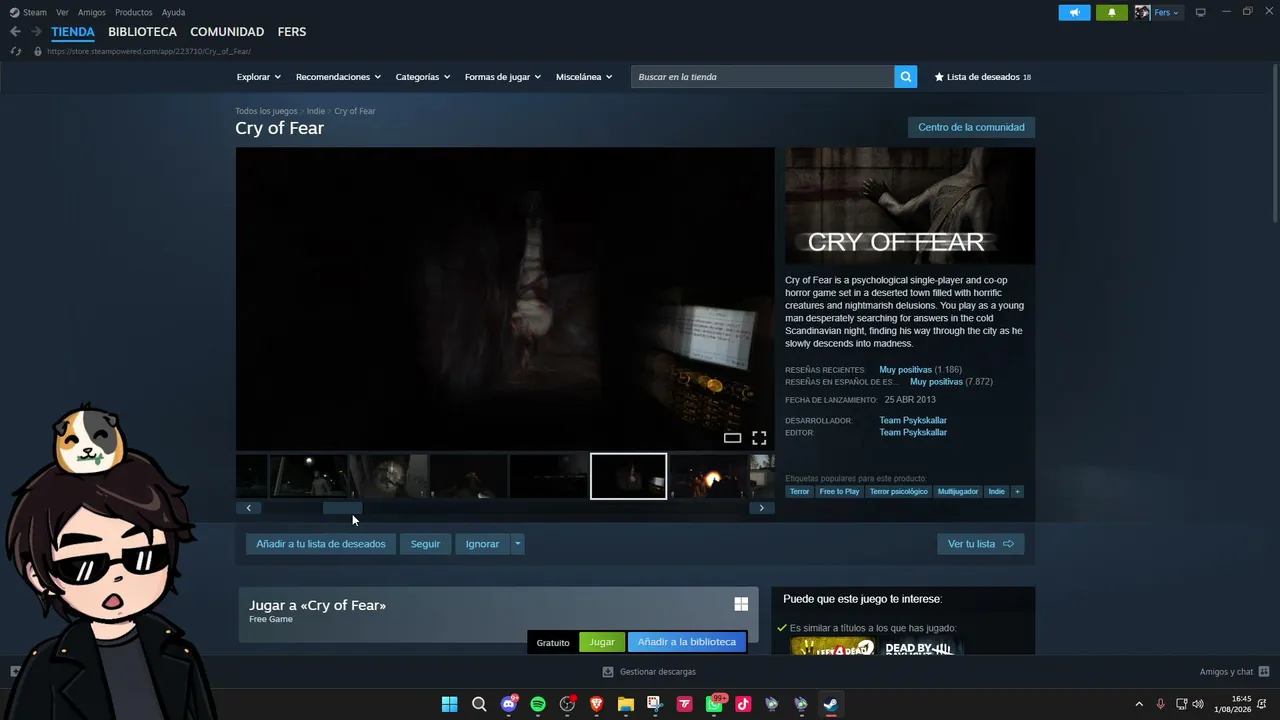Click the right arrow of the screenshot strip

point(761,508)
